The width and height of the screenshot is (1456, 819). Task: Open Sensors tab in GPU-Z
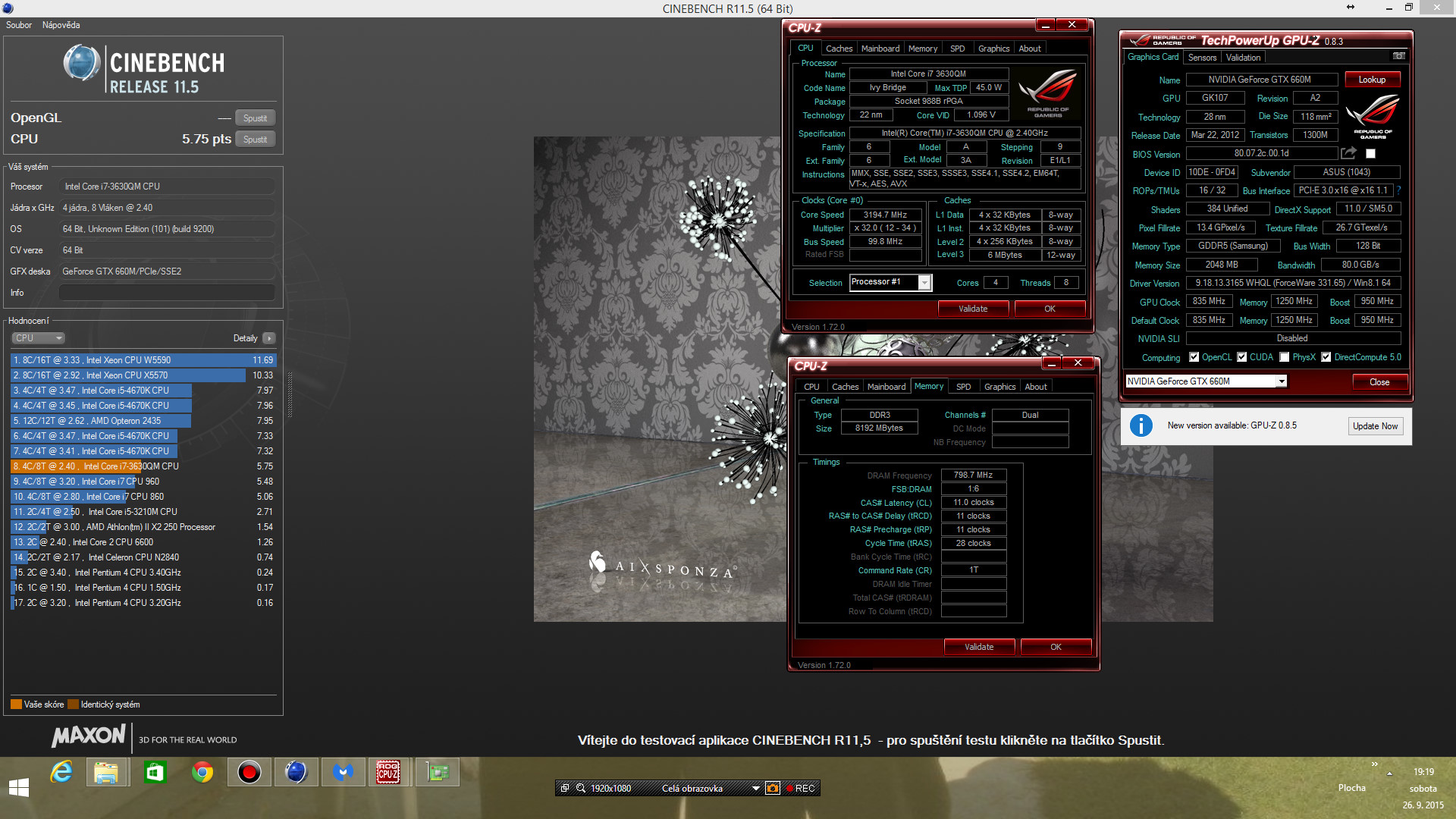click(1202, 58)
